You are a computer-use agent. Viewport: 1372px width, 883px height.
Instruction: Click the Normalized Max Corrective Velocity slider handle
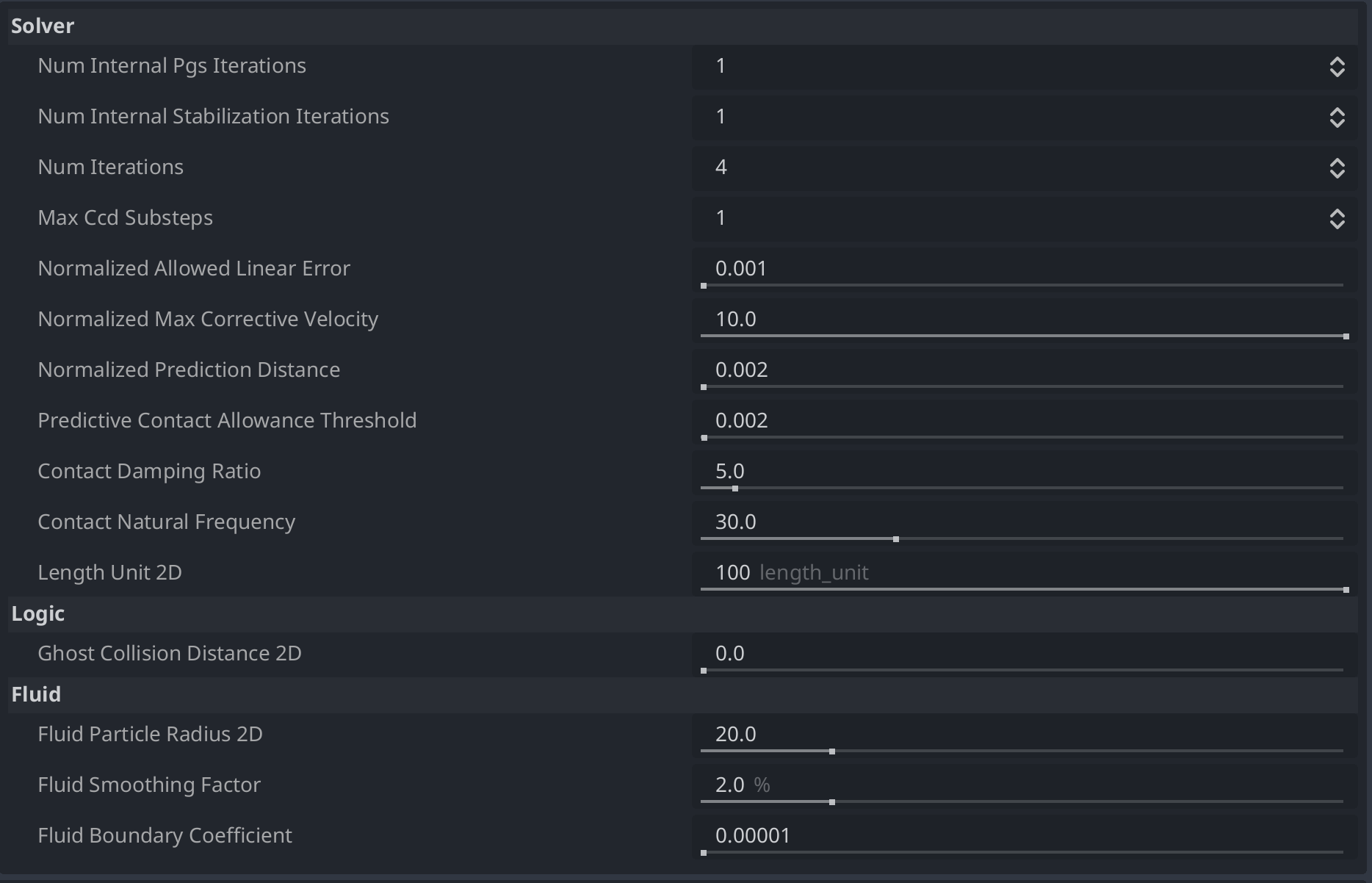[1346, 336]
